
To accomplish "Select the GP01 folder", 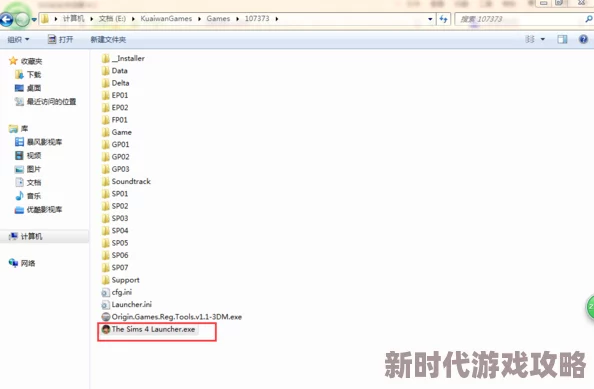I will coord(116,145).
